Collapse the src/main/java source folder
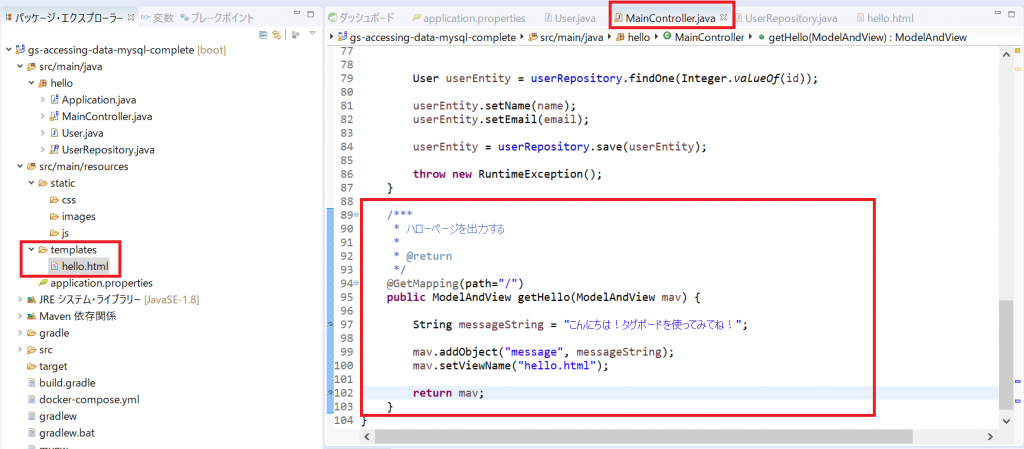This screenshot has width=1024, height=449. [19, 67]
